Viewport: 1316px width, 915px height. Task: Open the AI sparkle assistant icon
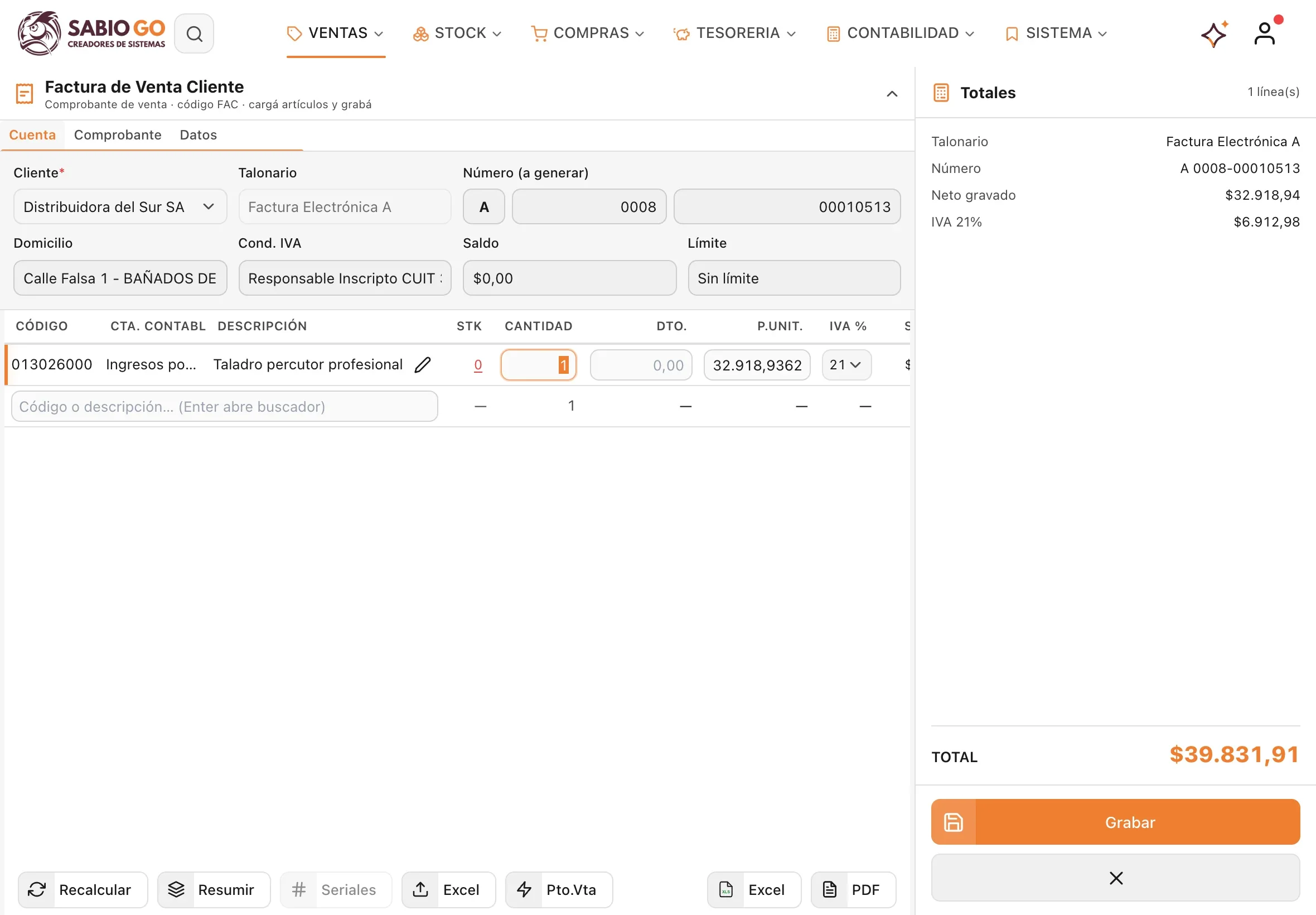(x=1214, y=34)
